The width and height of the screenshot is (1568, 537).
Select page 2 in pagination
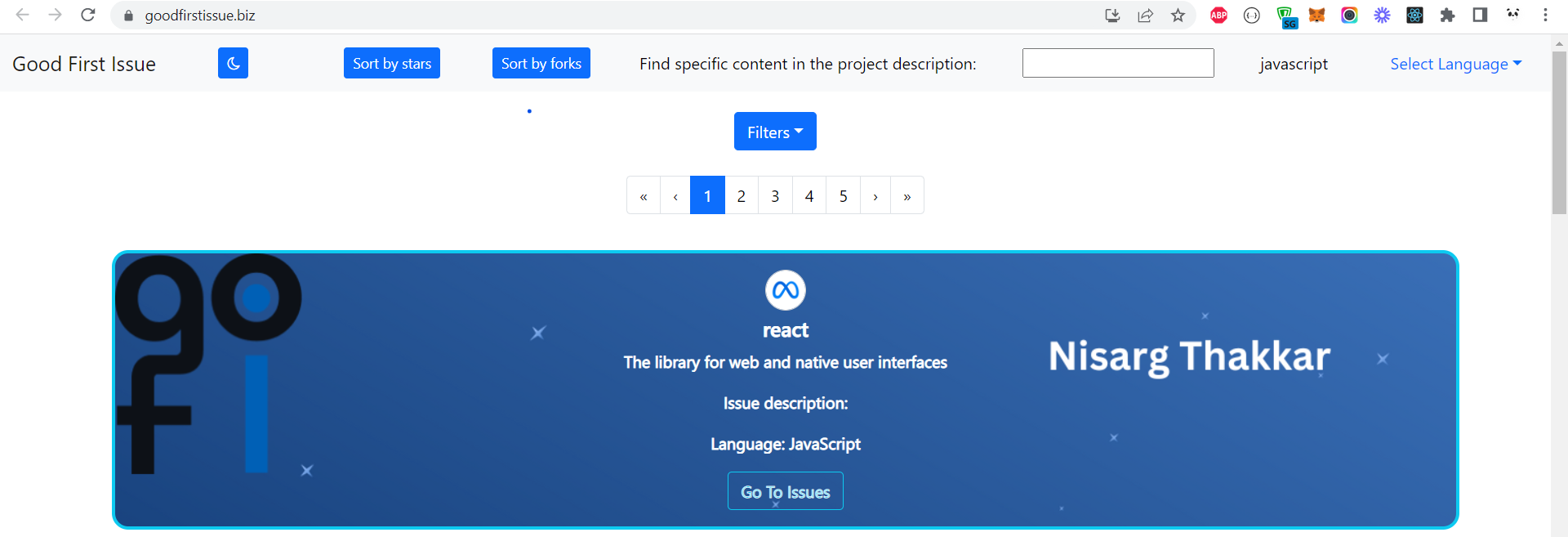coord(742,195)
